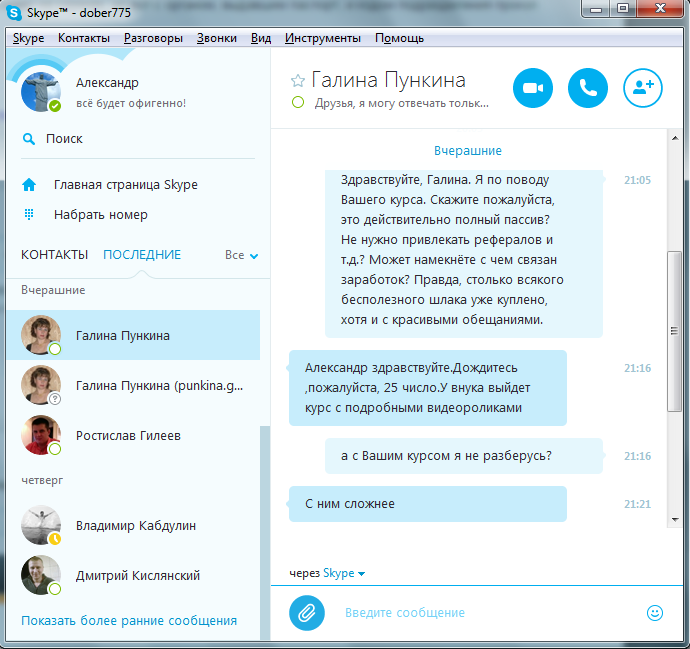Image resolution: width=690 pixels, height=649 pixels.
Task: Maximize the Skype window
Action: click(x=623, y=9)
